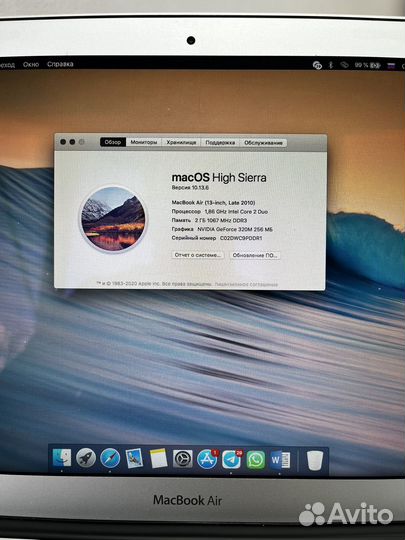This screenshot has height=540, width=405.
Task: Close the About This Mac window
Action: tap(63, 142)
